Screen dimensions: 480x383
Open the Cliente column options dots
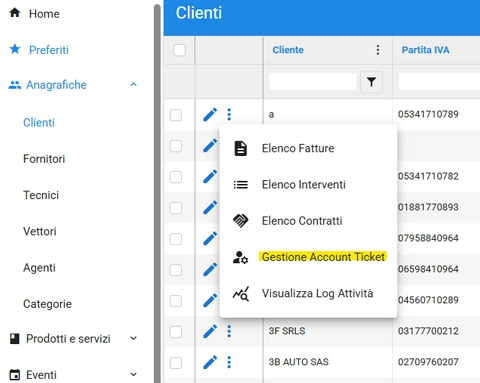(x=378, y=50)
